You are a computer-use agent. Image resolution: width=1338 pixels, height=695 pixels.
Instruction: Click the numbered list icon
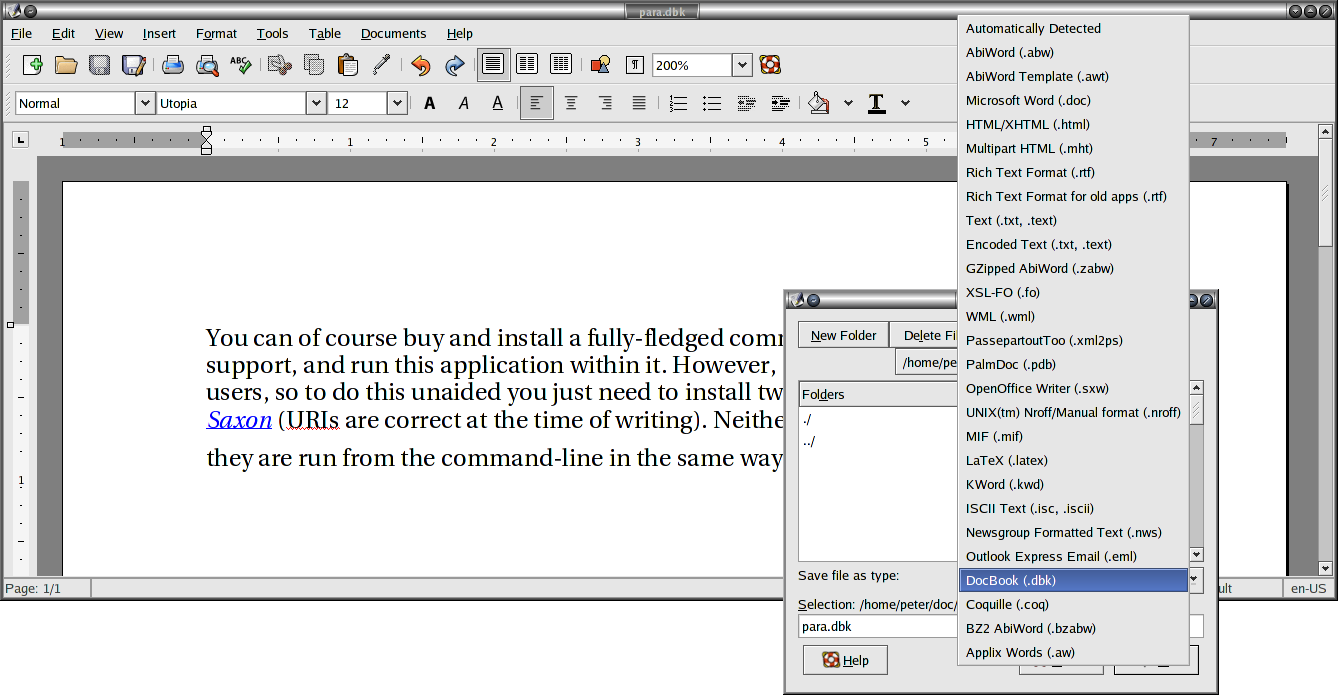point(678,103)
